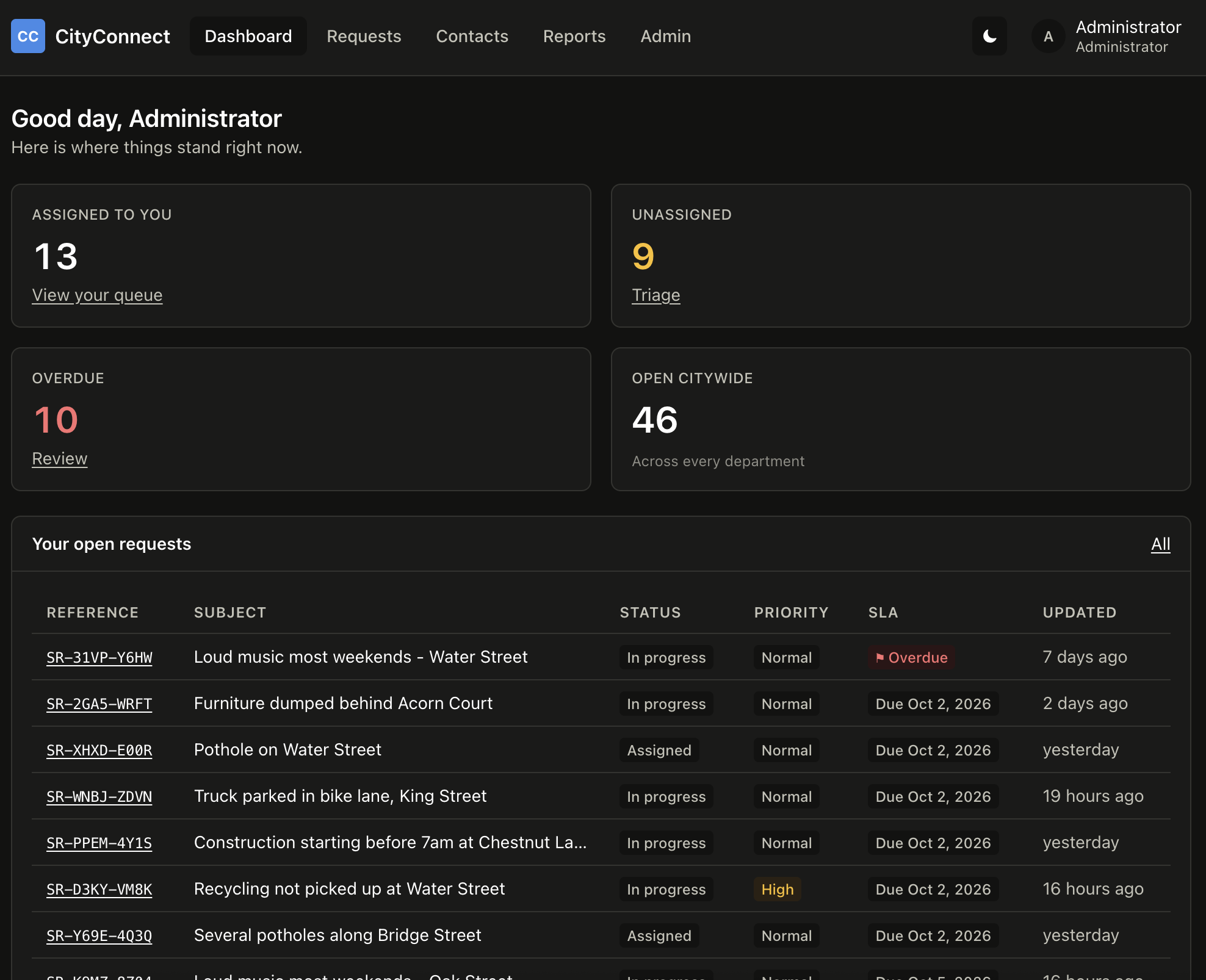The image size is (1206, 980).
Task: Open All requests link
Action: (x=1160, y=544)
